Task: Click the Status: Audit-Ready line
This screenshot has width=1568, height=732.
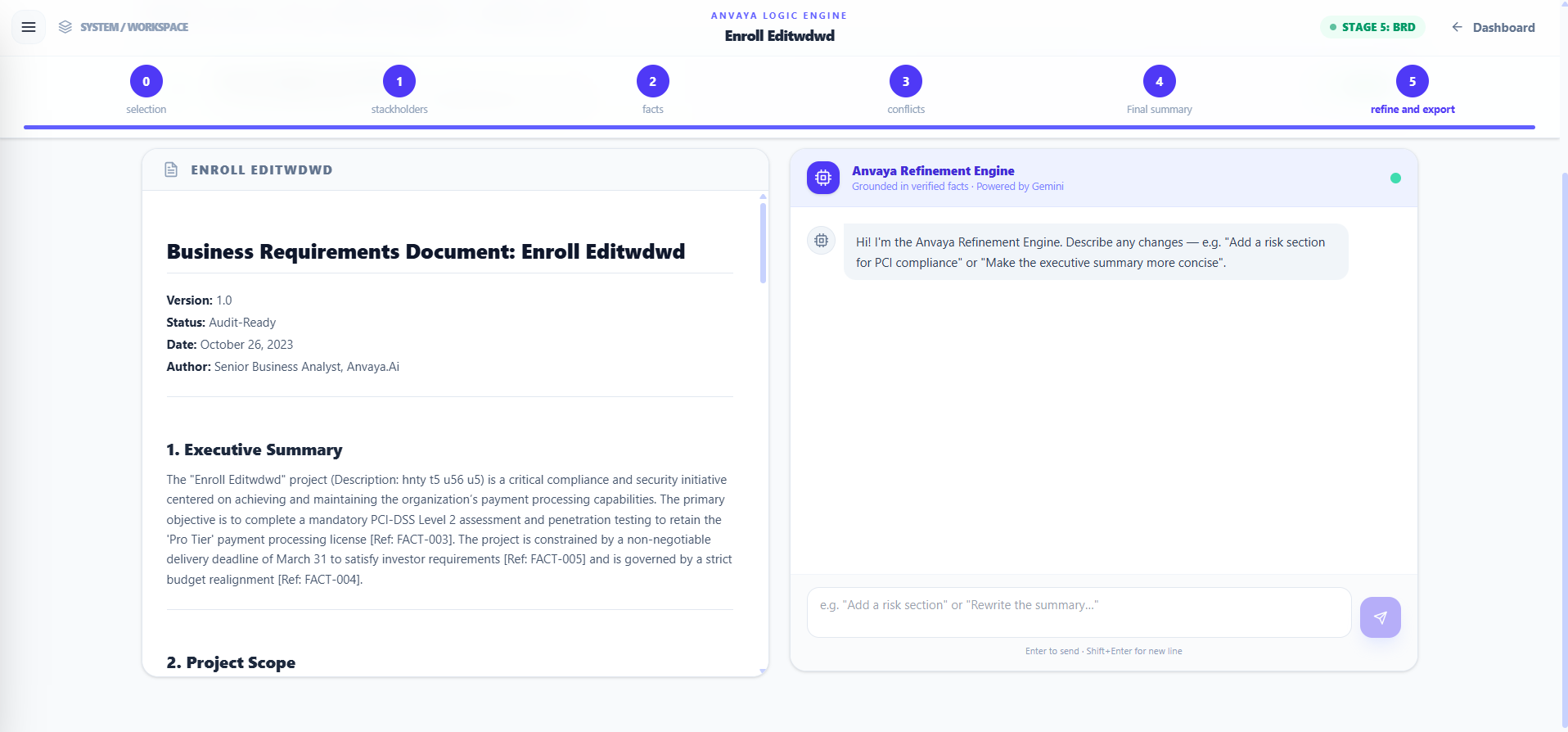Action: 221,323
